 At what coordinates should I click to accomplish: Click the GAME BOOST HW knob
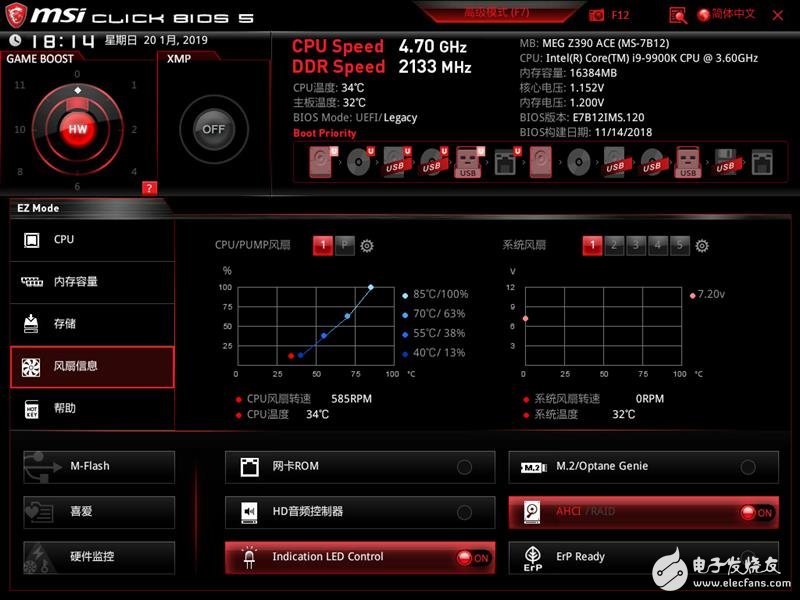coord(78,129)
